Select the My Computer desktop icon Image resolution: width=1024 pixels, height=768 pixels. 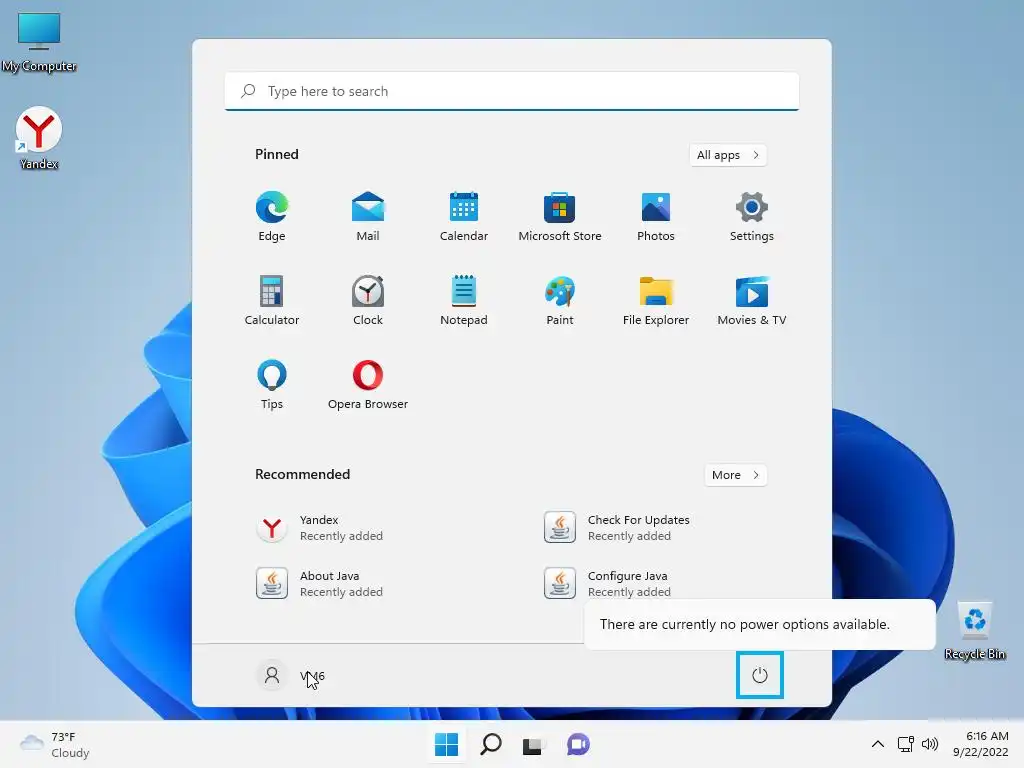coord(39,41)
